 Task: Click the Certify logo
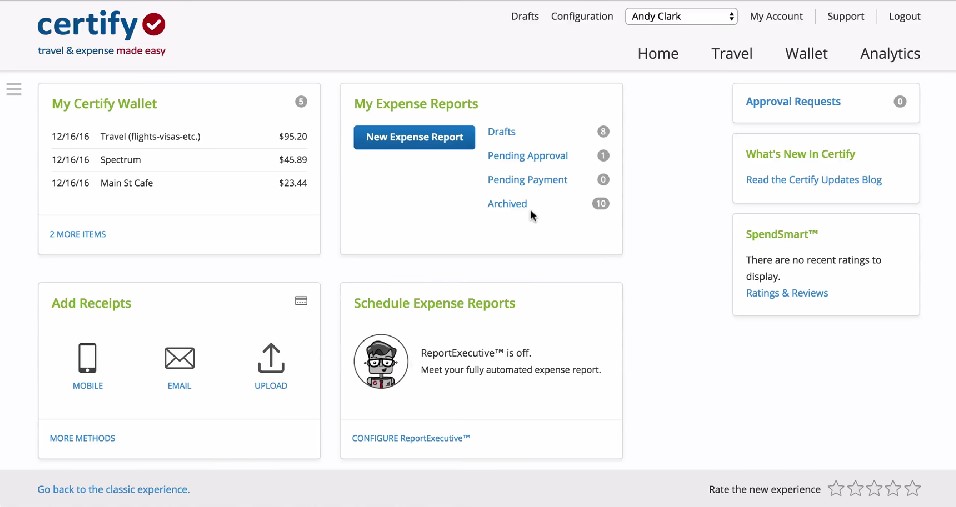(101, 32)
